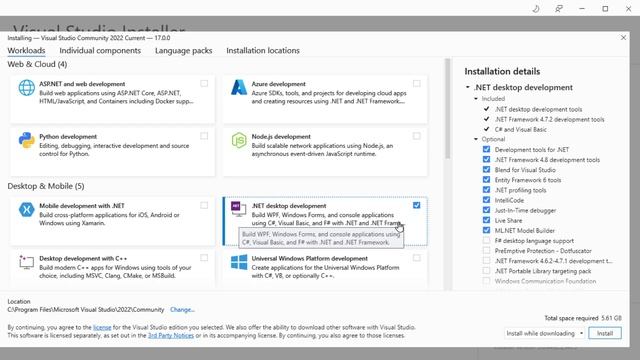Toggle dark theme moon icon in title bar
Image resolution: width=640 pixels, height=360 pixels.
536,9
